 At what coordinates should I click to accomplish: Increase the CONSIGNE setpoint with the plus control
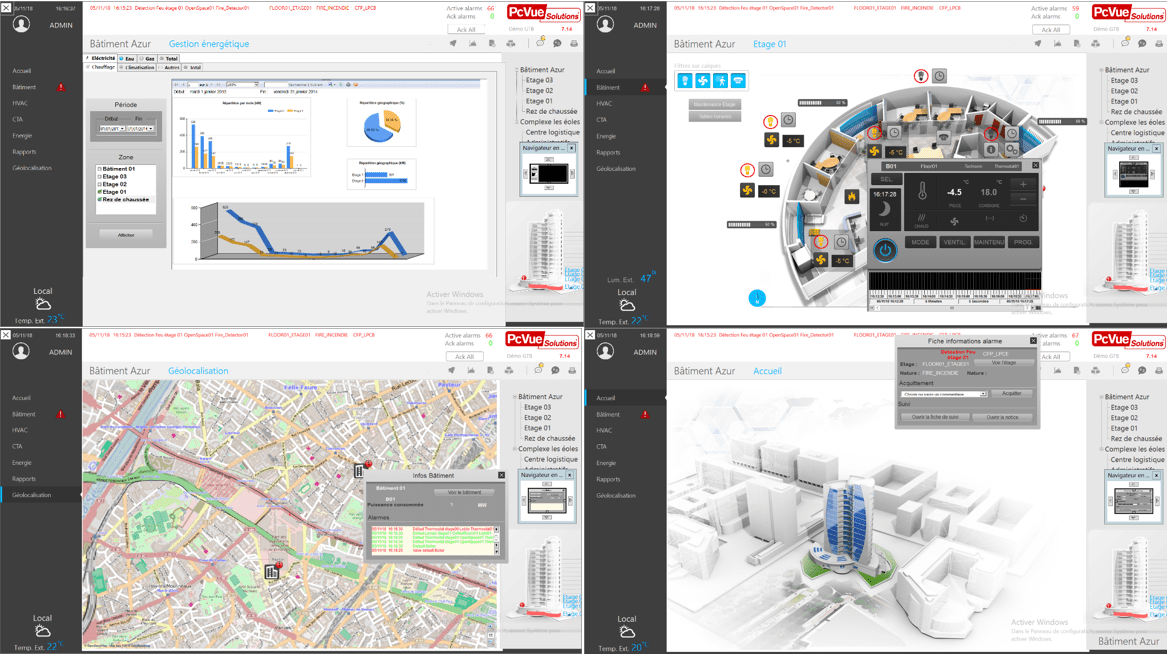click(x=1023, y=184)
